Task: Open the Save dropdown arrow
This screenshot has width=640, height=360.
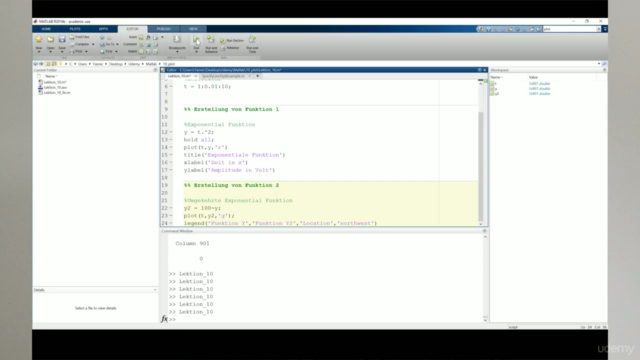Action: click(x=62, y=52)
